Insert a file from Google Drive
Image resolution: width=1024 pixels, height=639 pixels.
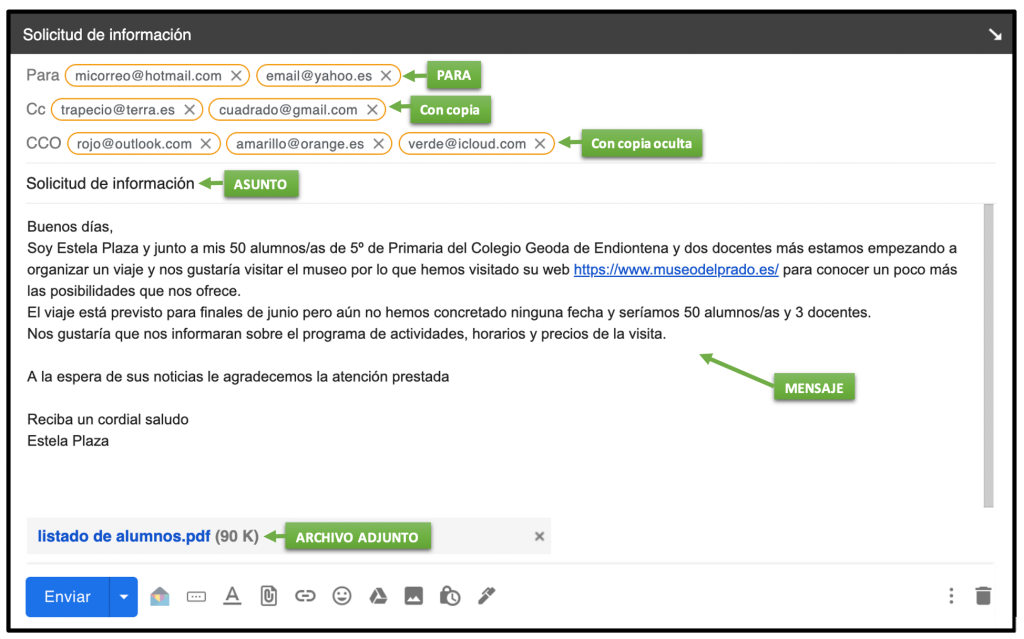[378, 596]
